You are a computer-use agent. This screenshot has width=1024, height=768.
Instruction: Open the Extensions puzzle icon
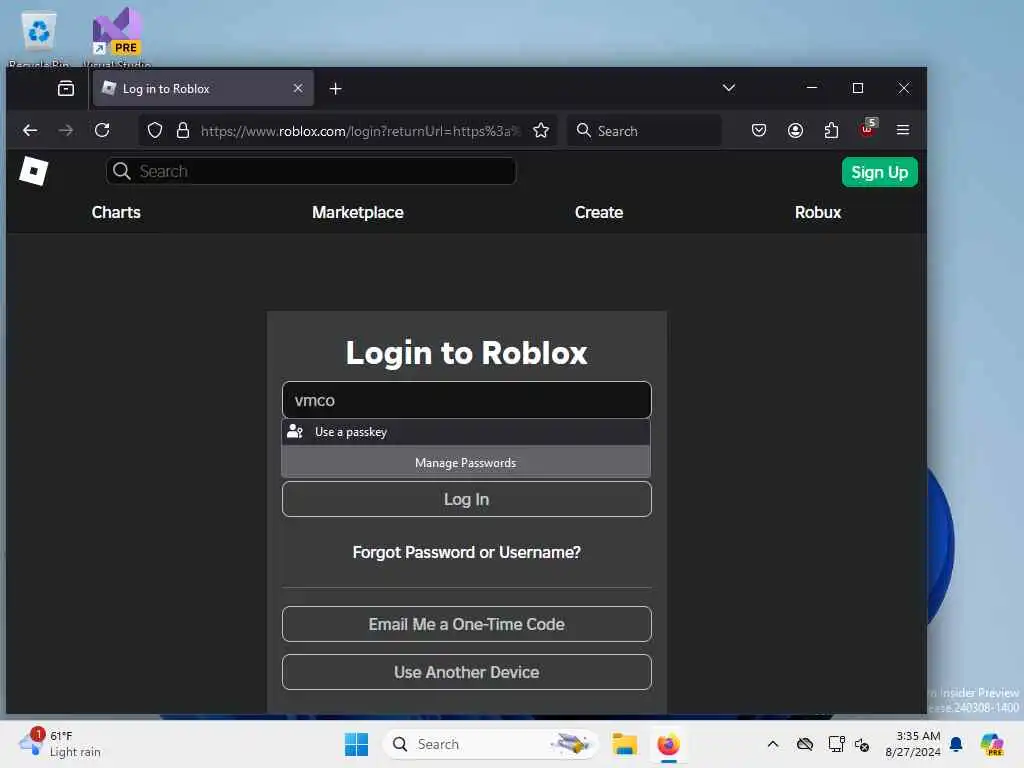tap(831, 131)
